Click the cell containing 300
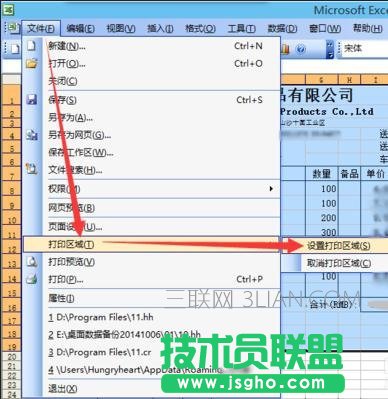388x399 pixels. click(x=322, y=232)
